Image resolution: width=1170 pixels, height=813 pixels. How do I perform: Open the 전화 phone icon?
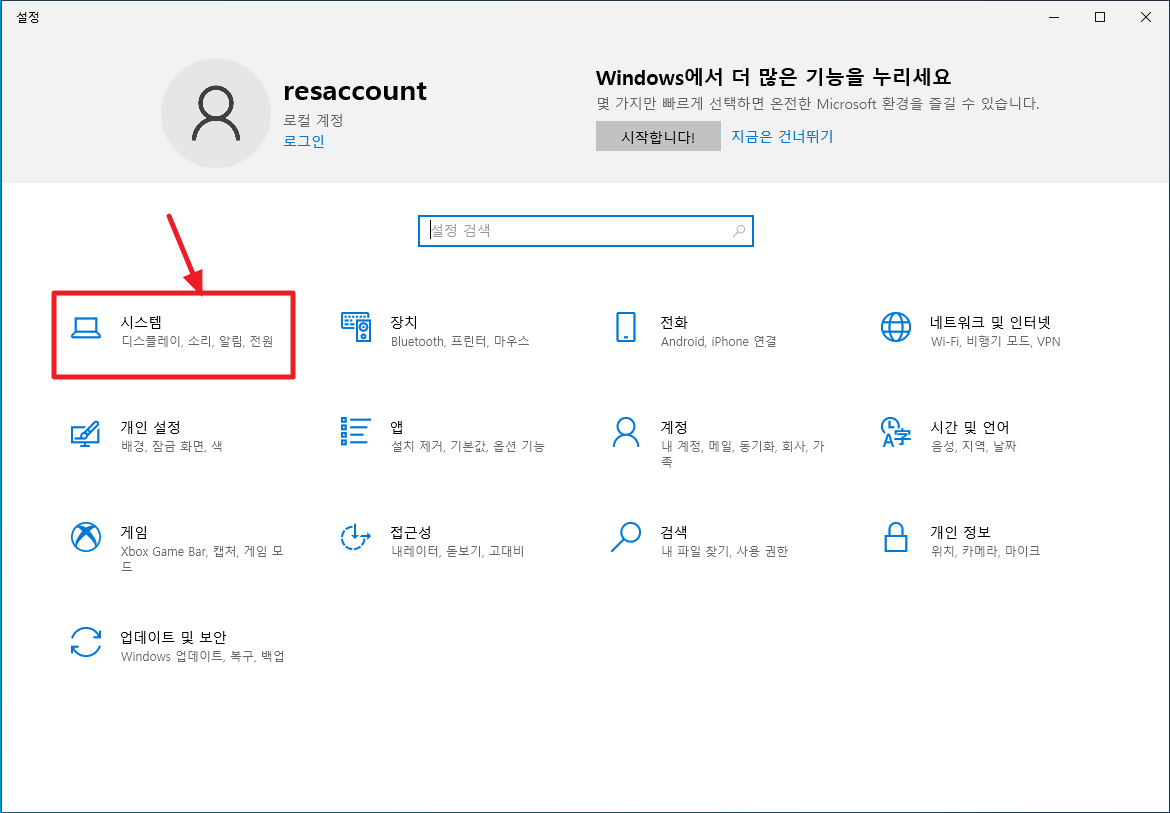[626, 327]
